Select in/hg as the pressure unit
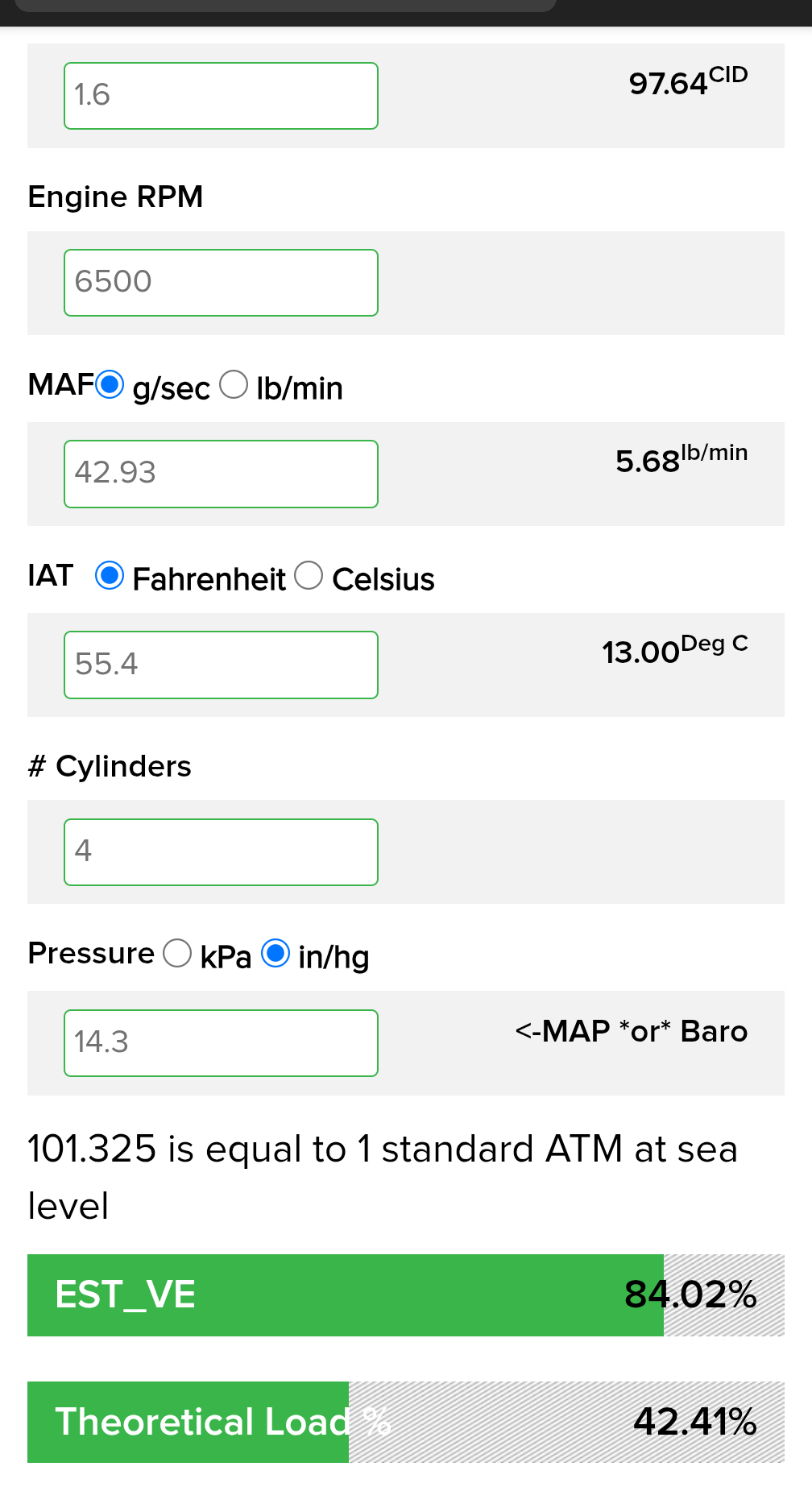812x1512 pixels. click(x=275, y=954)
